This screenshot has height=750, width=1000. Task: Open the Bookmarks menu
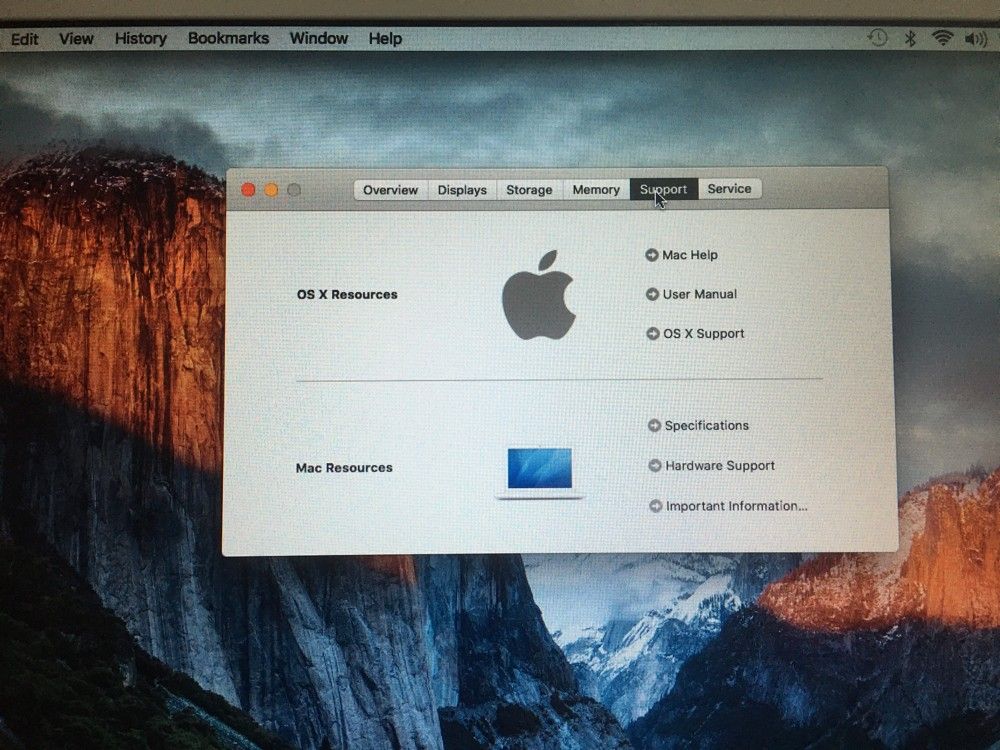click(228, 38)
